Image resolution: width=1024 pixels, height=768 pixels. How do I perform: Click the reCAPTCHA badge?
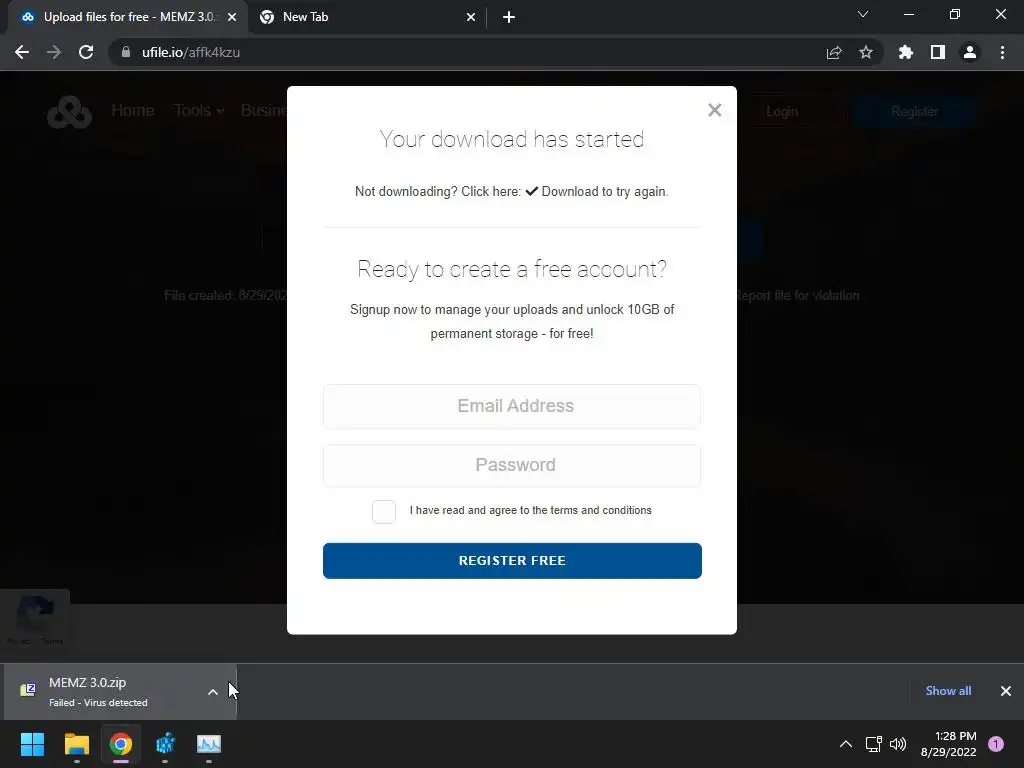click(35, 619)
